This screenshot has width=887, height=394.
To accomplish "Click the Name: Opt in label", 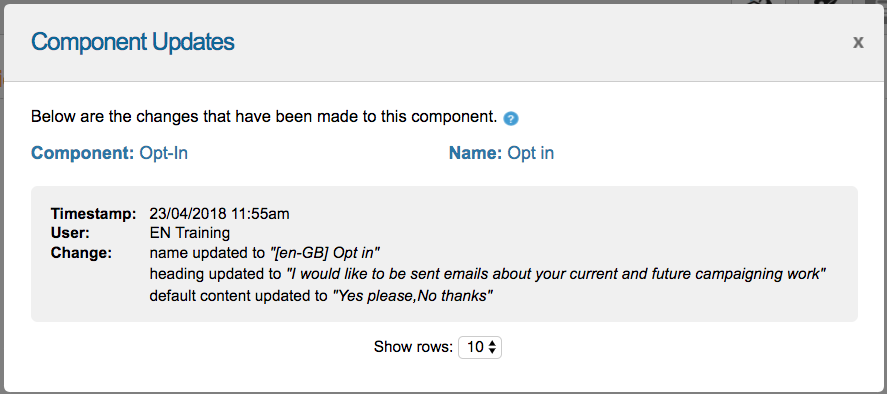I will pyautogui.click(x=501, y=153).
